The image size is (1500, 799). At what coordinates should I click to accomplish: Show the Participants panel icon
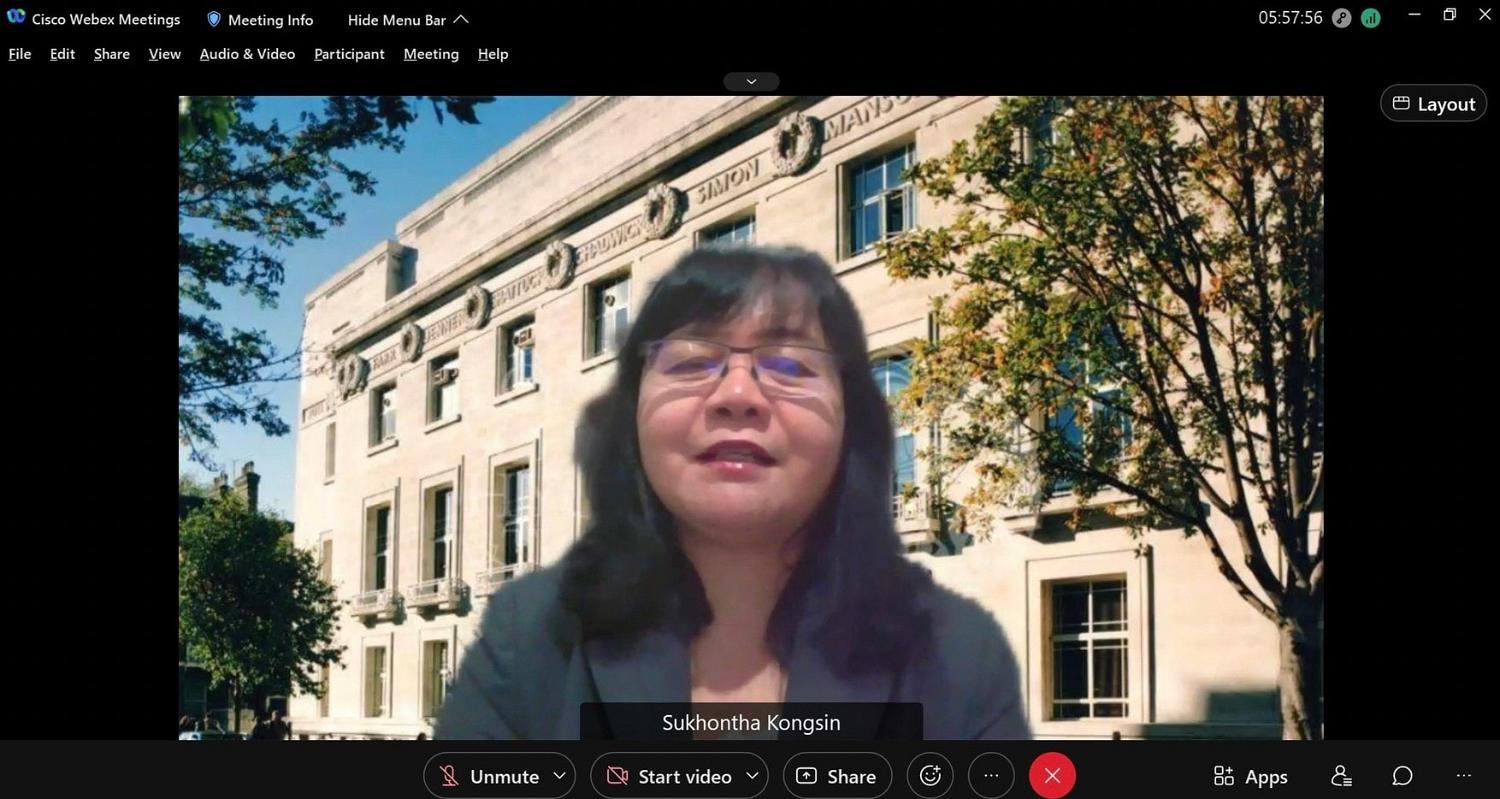point(1342,776)
